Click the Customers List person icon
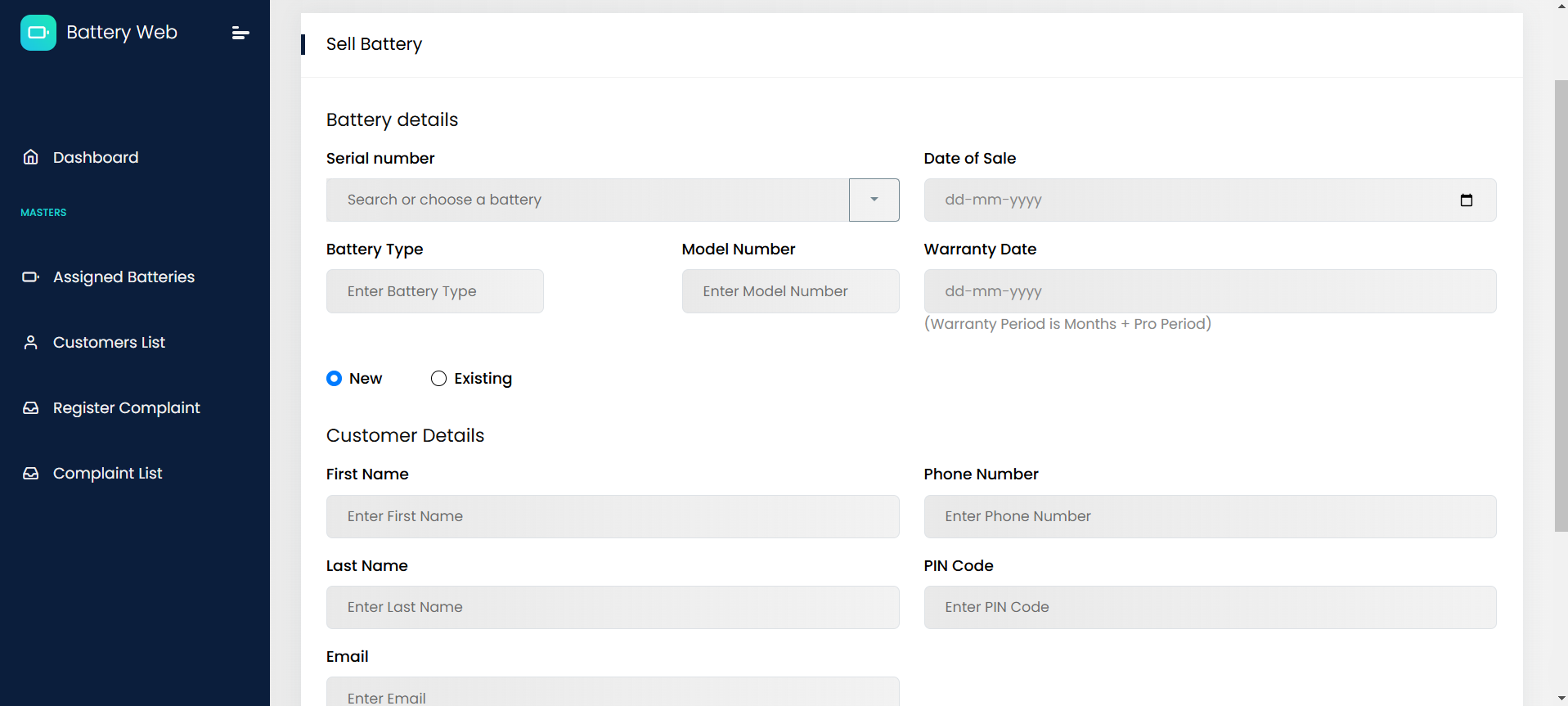Image resolution: width=1568 pixels, height=706 pixels. tap(31, 343)
